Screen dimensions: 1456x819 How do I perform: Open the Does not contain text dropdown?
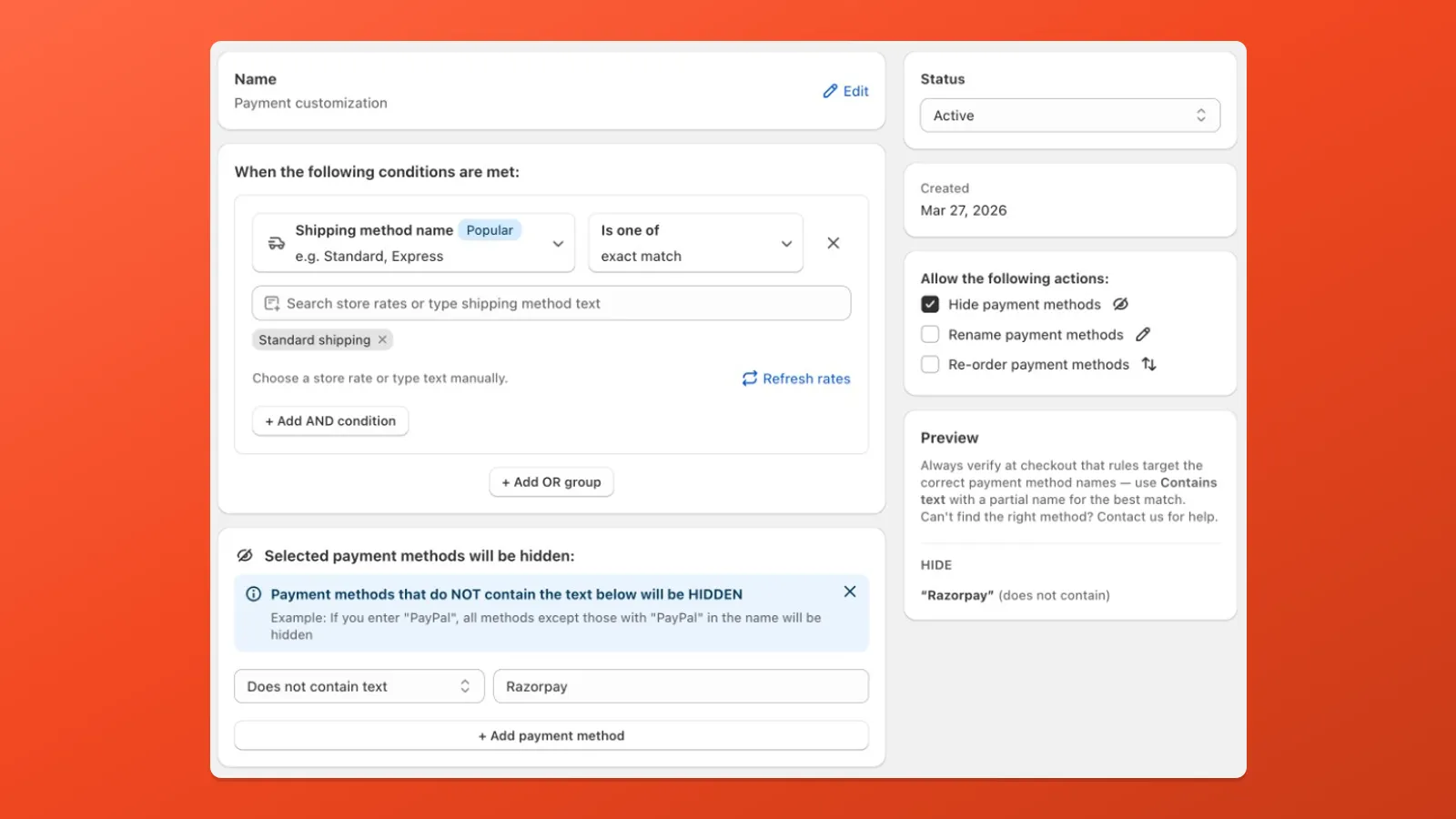(x=359, y=686)
